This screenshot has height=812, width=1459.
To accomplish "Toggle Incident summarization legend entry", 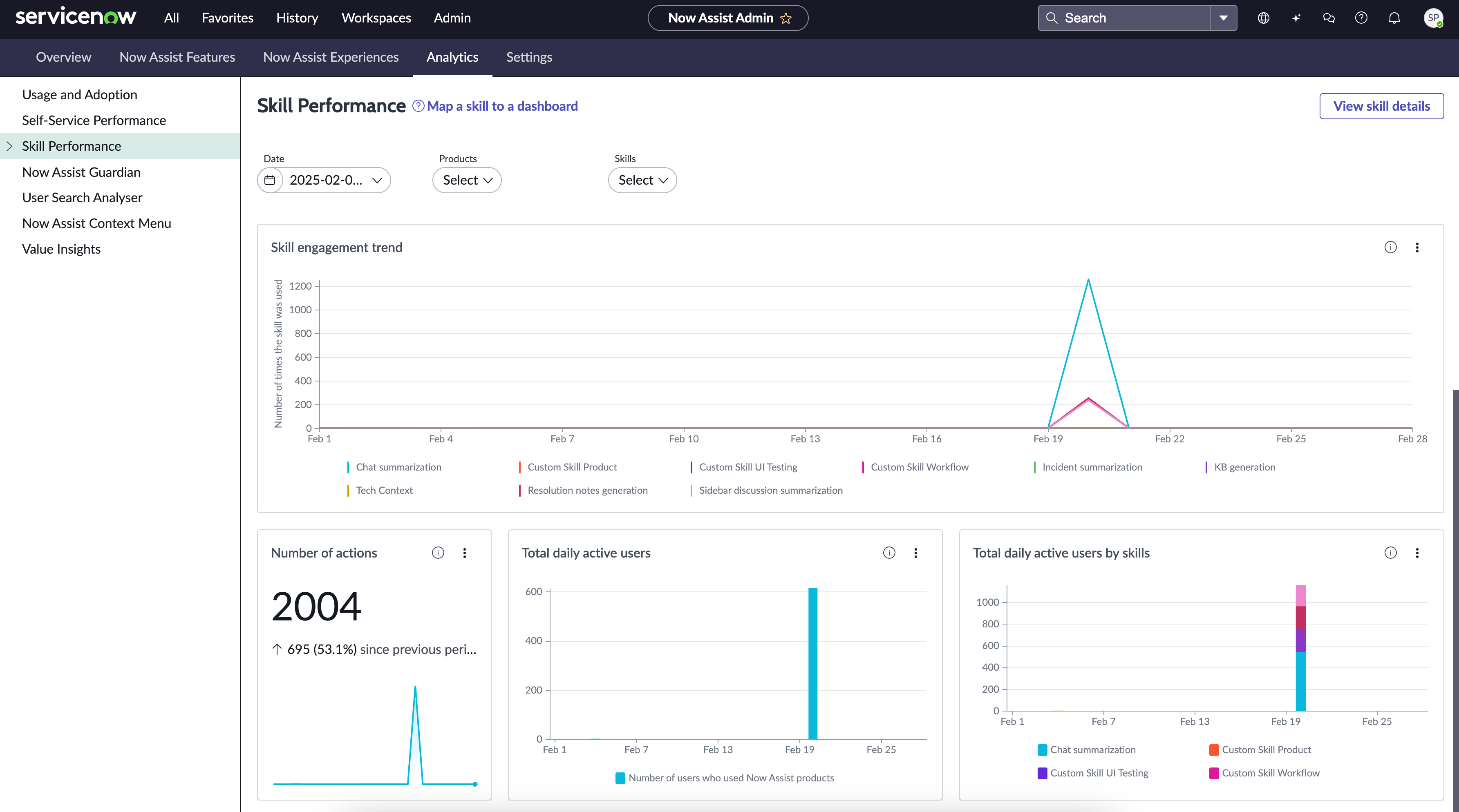I will 1088,467.
